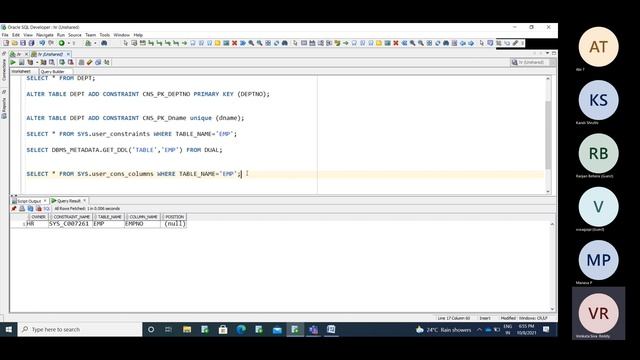Open the File menu

(5, 35)
